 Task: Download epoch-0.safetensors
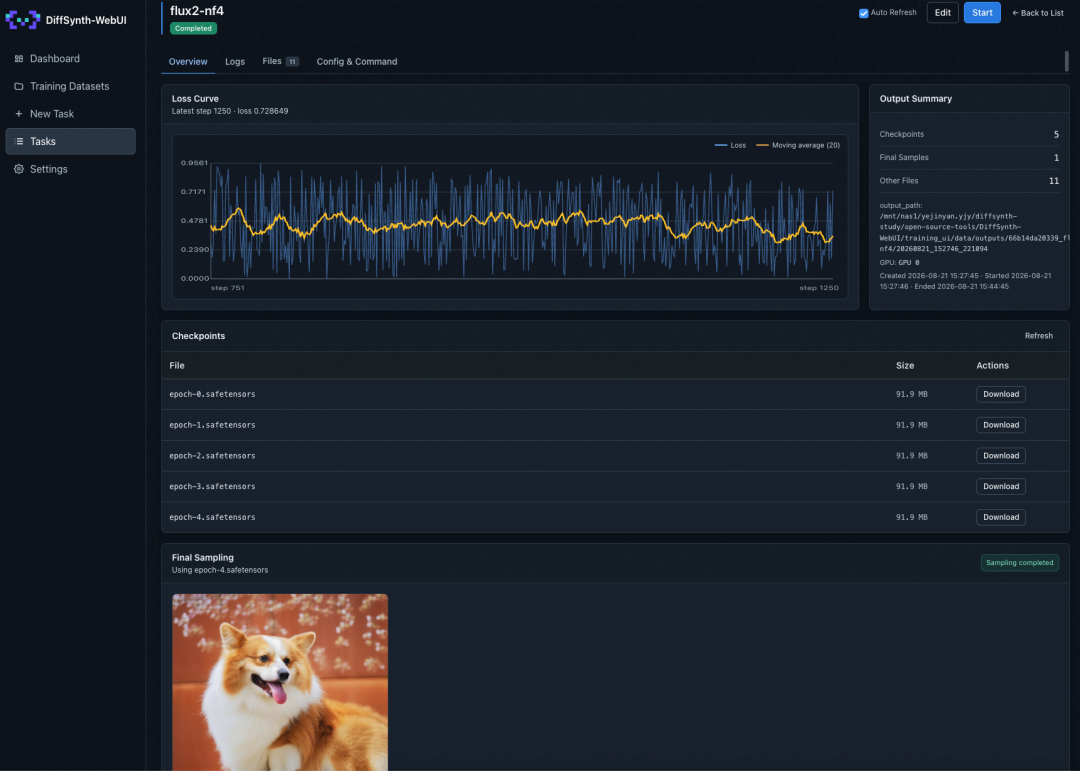(1000, 394)
